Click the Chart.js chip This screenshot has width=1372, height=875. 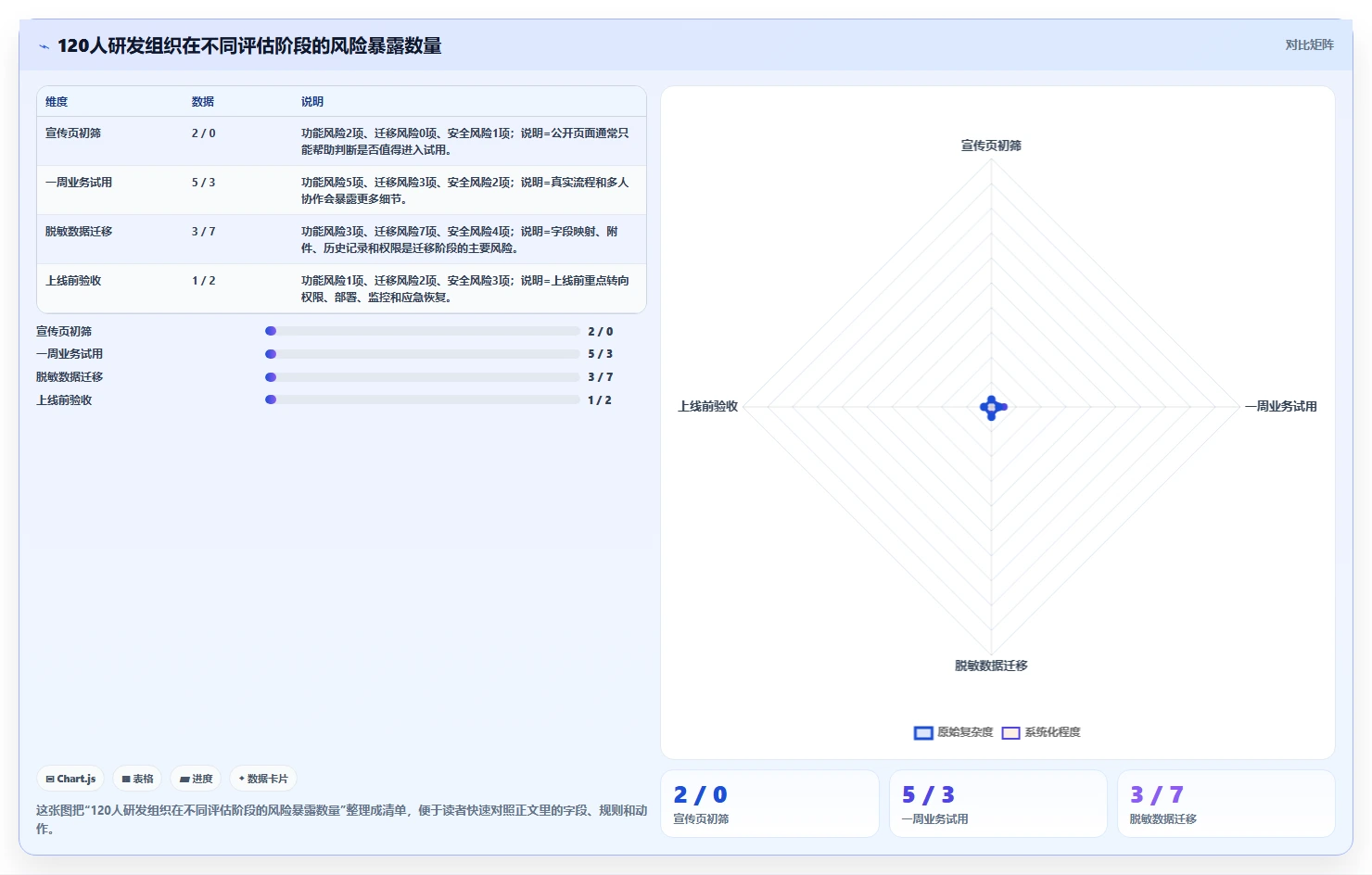tap(70, 779)
